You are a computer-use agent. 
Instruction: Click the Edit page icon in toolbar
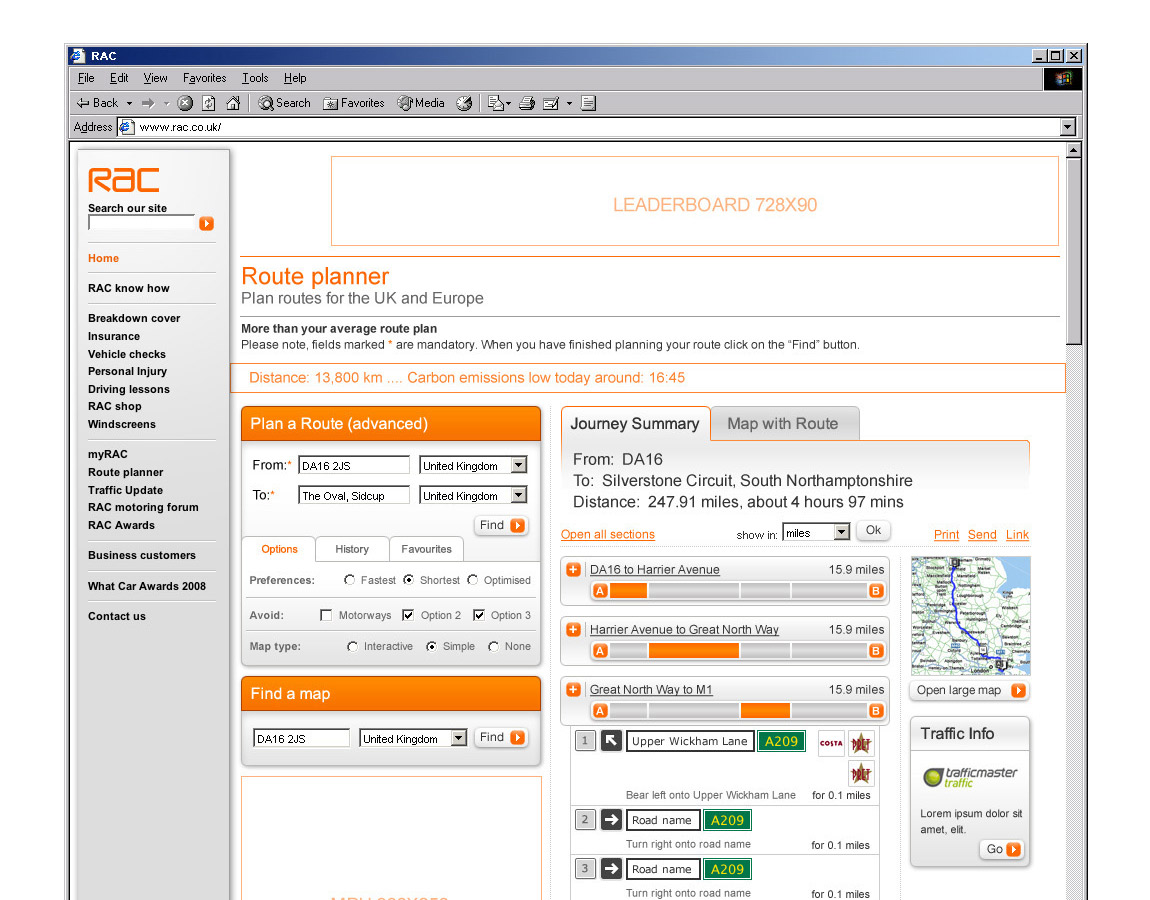[x=551, y=103]
